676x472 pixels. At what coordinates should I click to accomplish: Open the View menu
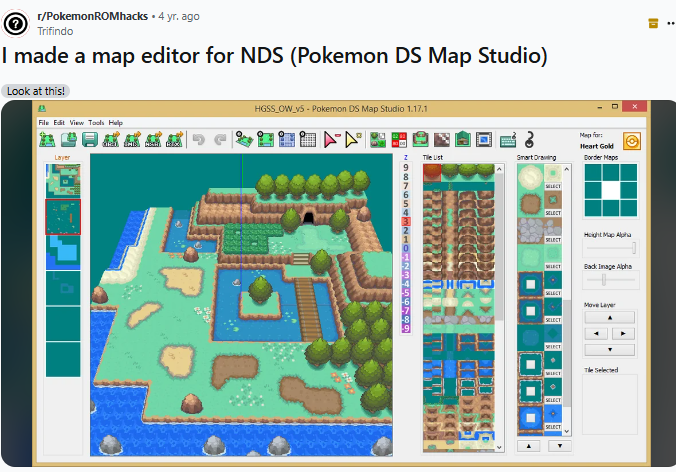point(77,122)
